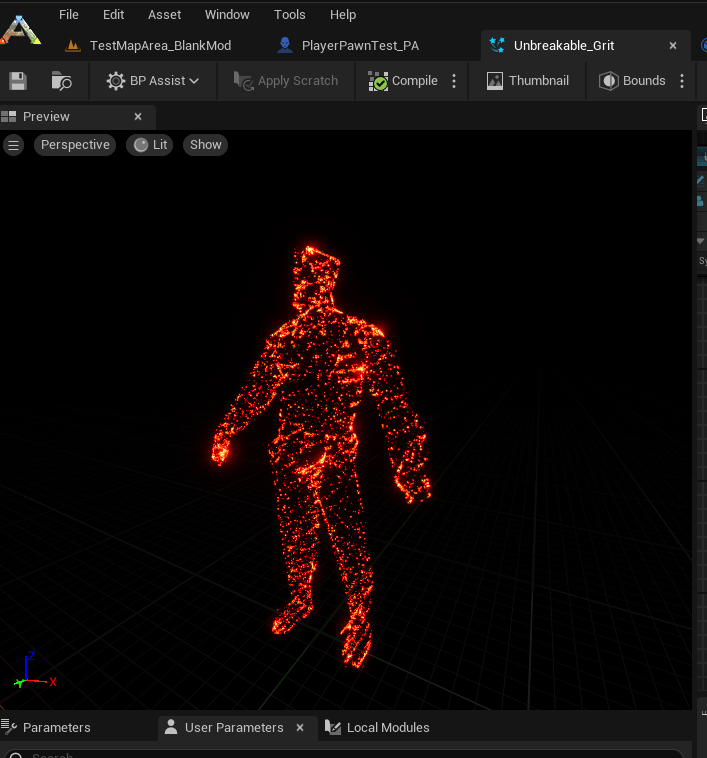Open the Lit view mode dropdown
Viewport: 707px width, 758px height.
pos(149,145)
